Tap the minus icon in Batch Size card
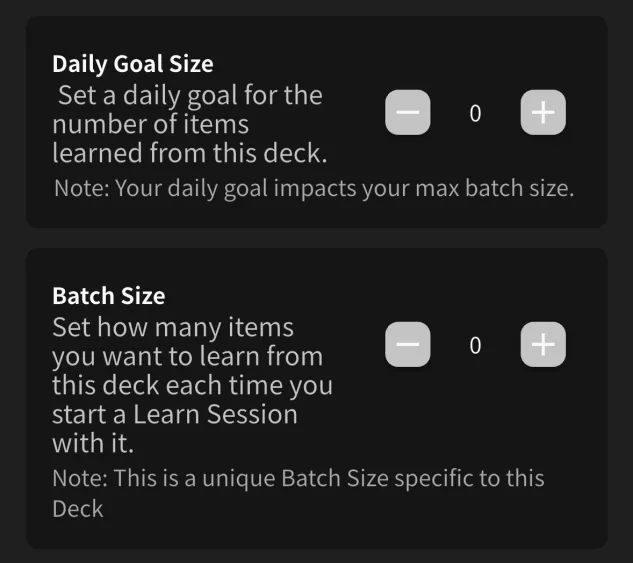The width and height of the screenshot is (633, 563). point(408,345)
